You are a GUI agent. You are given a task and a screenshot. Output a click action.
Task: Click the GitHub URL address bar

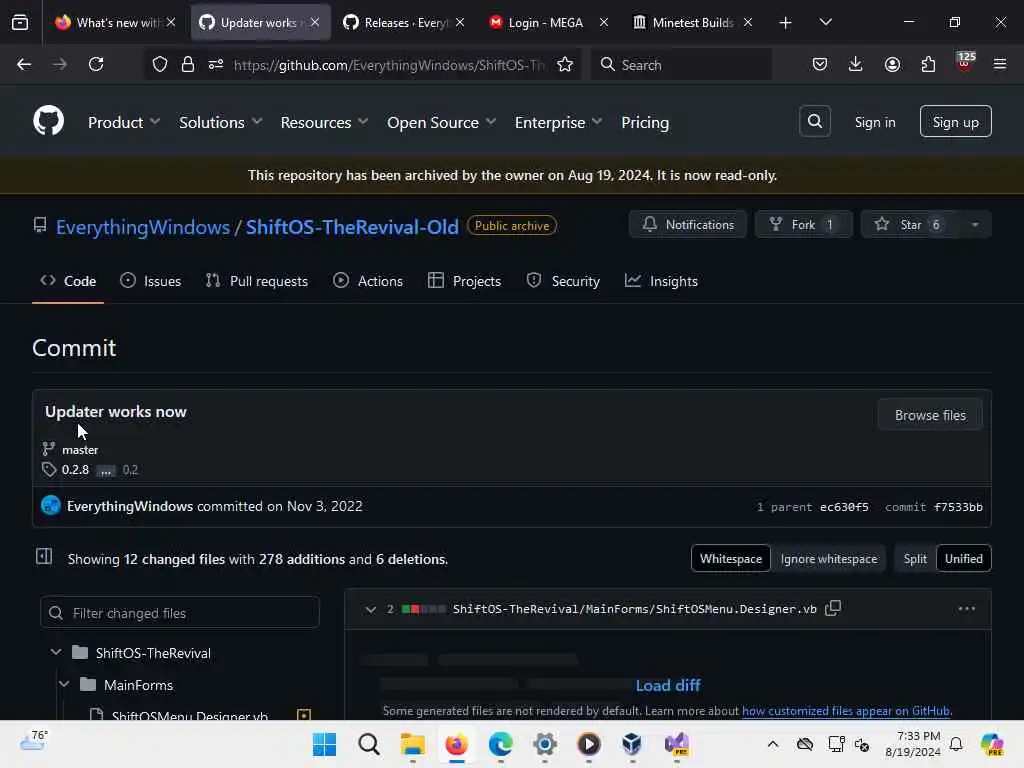click(x=388, y=65)
